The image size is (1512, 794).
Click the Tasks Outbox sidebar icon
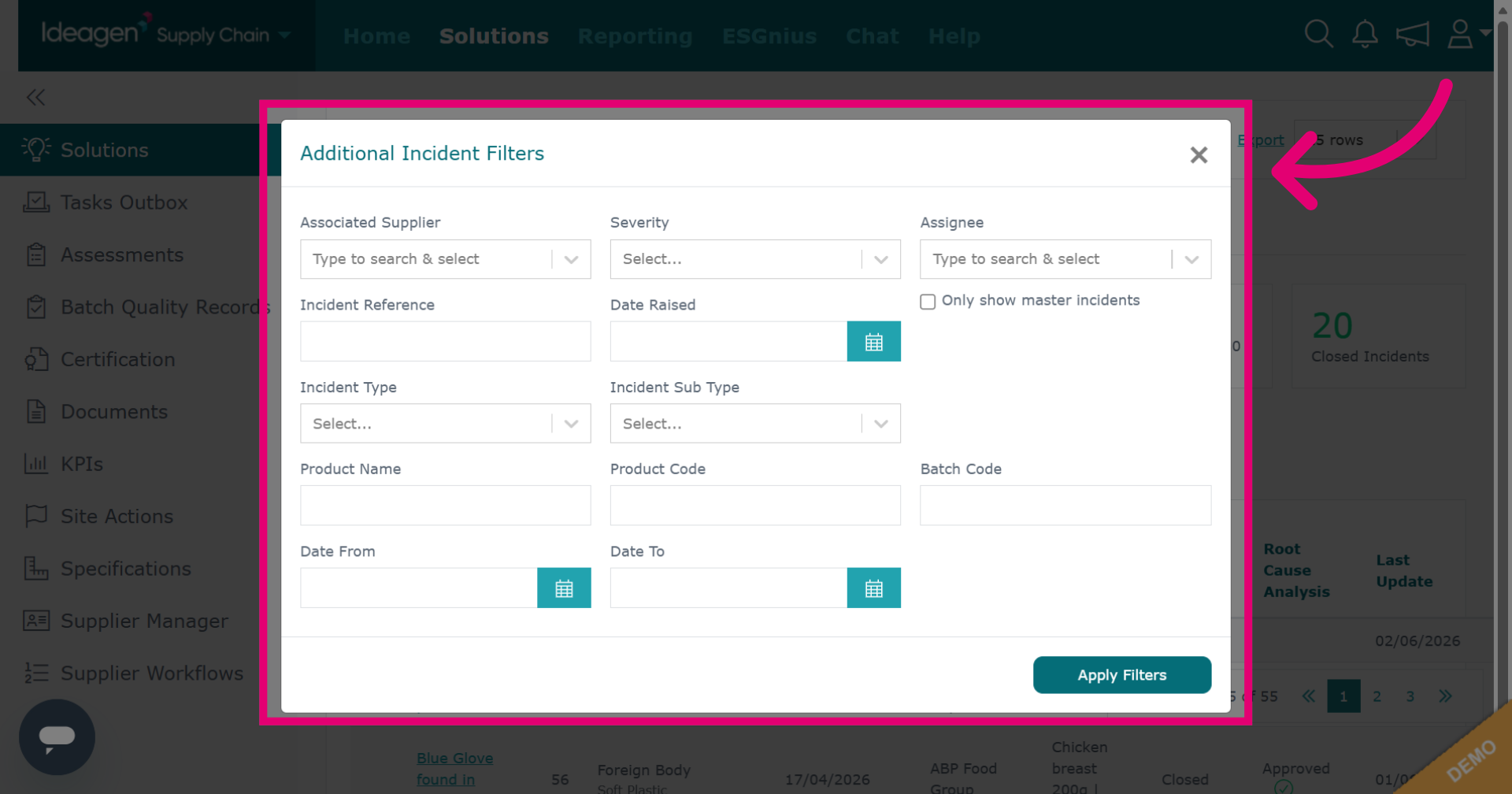[x=36, y=202]
